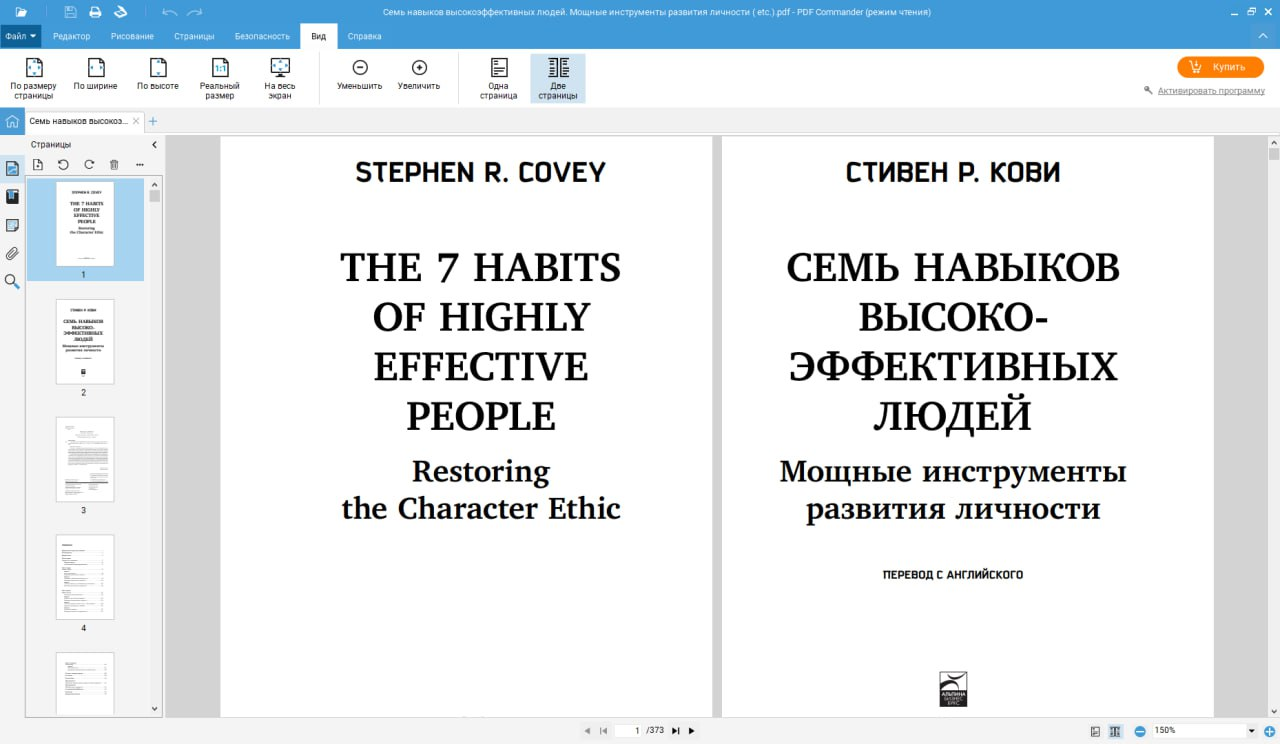This screenshot has height=744, width=1280.
Task: Increase zoom with the blue plus button
Action: (1269, 731)
